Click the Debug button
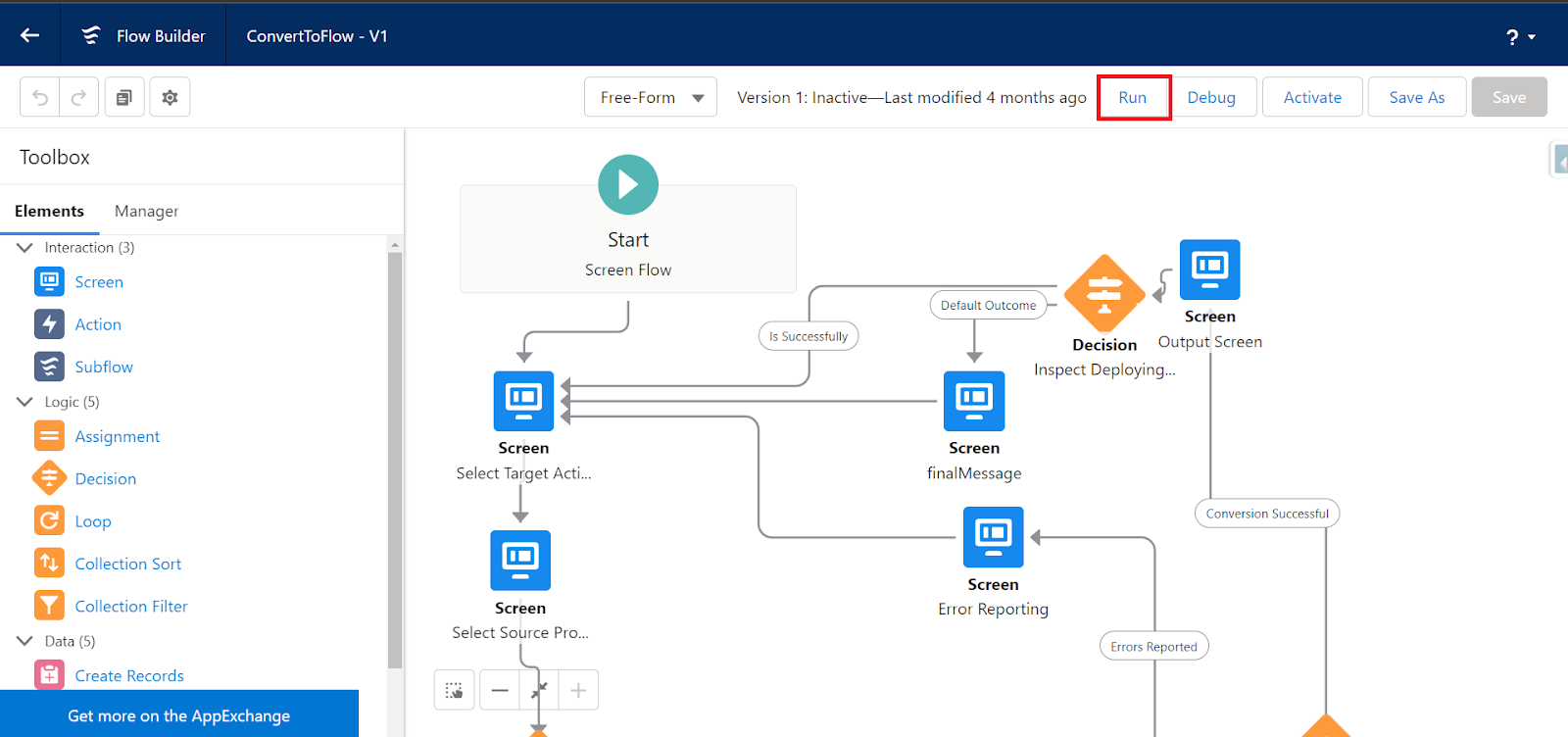 pos(1211,97)
